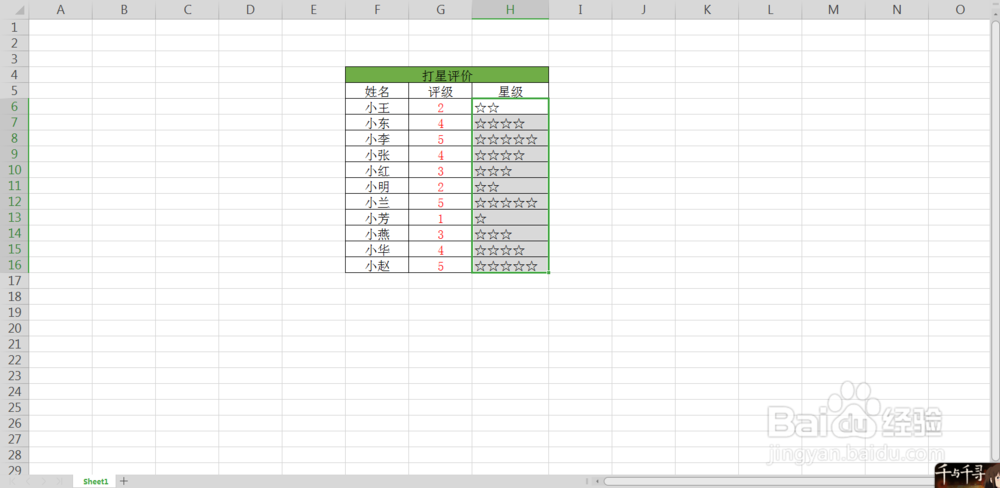Image resolution: width=1000 pixels, height=488 pixels.
Task: Click the name cell 小明
Action: pyautogui.click(x=377, y=186)
